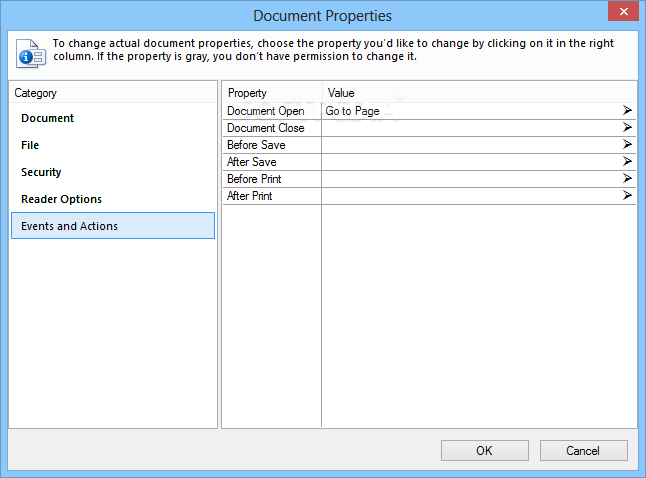Click the Go to Page value

pyautogui.click(x=352, y=111)
